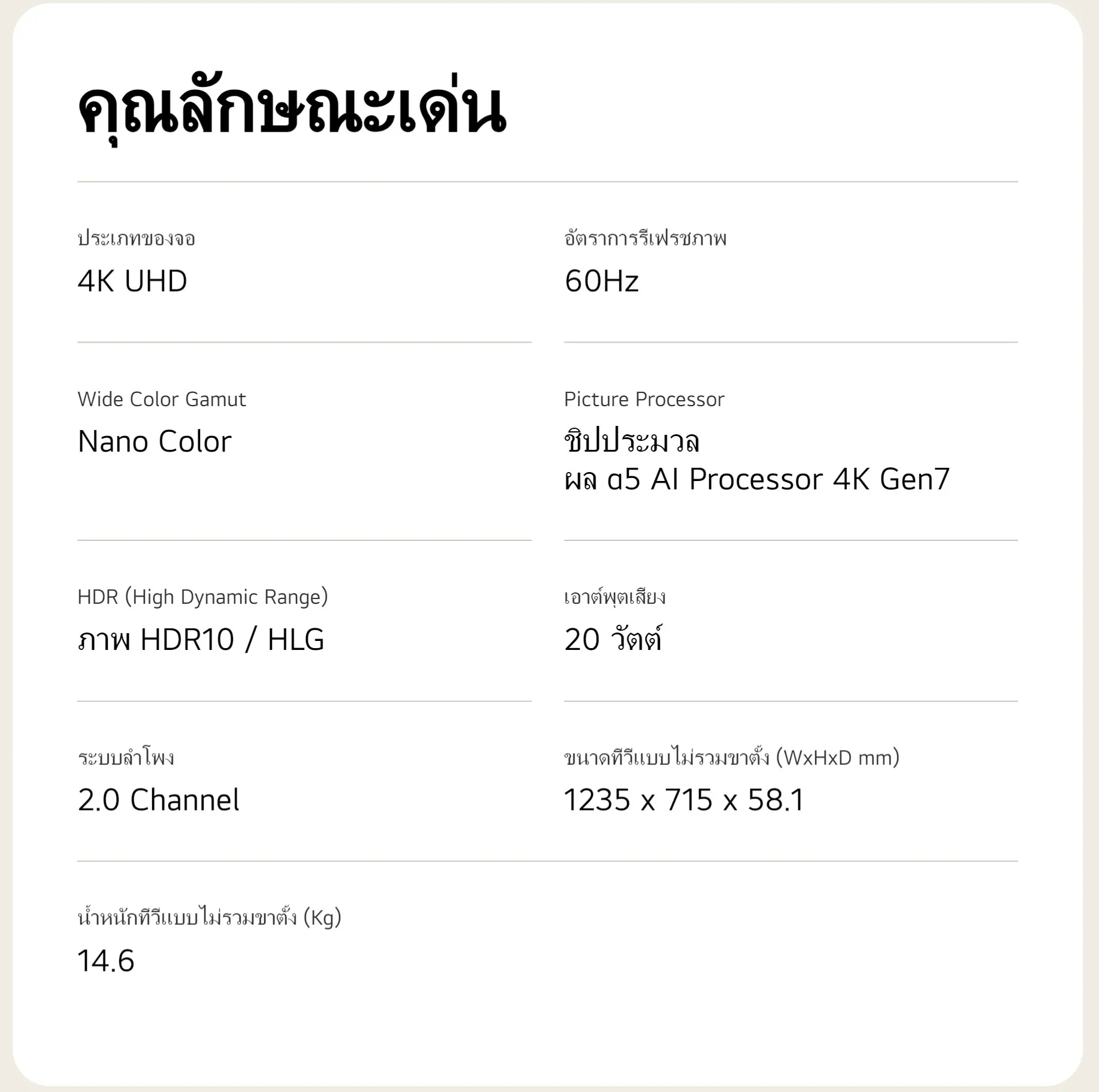Click the HDR (High Dynamic Range) label
1099x1092 pixels.
click(202, 597)
